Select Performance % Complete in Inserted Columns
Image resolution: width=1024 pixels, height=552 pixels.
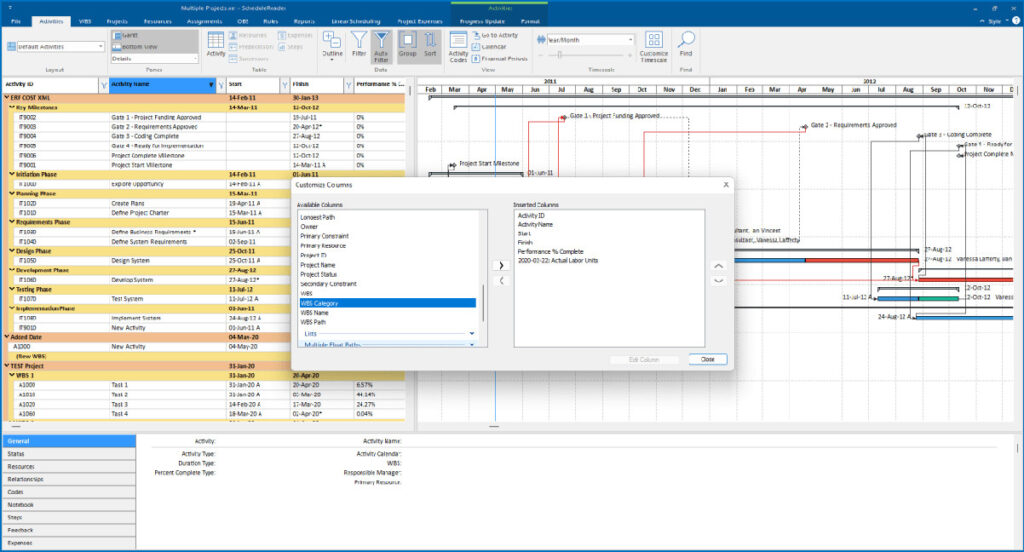pyautogui.click(x=551, y=252)
